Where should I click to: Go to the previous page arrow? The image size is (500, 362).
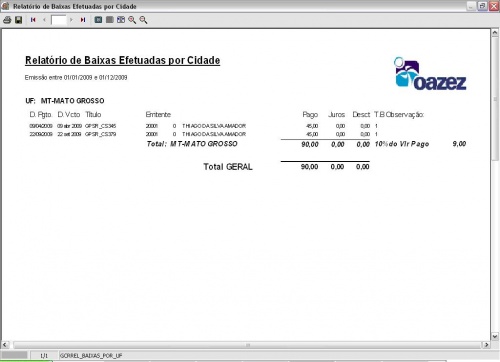pos(44,20)
